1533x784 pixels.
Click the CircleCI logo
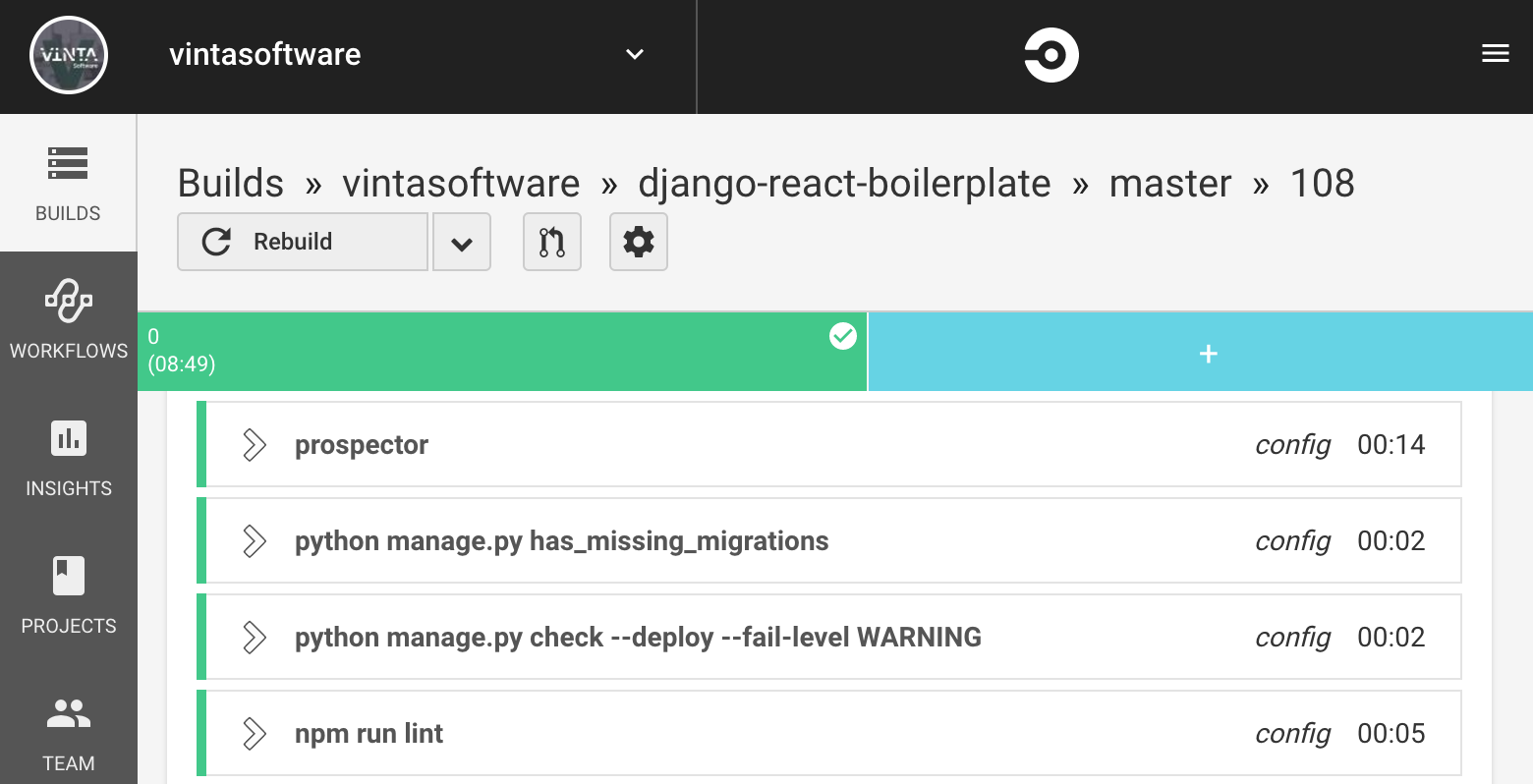pyautogui.click(x=1051, y=55)
